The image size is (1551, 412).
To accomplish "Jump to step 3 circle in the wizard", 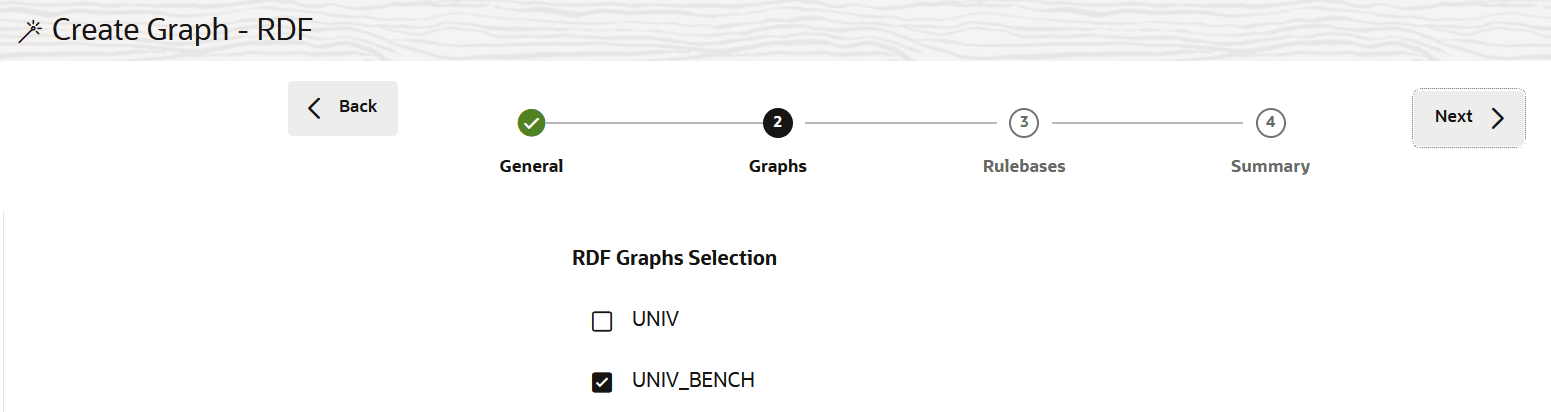I will [1024, 123].
